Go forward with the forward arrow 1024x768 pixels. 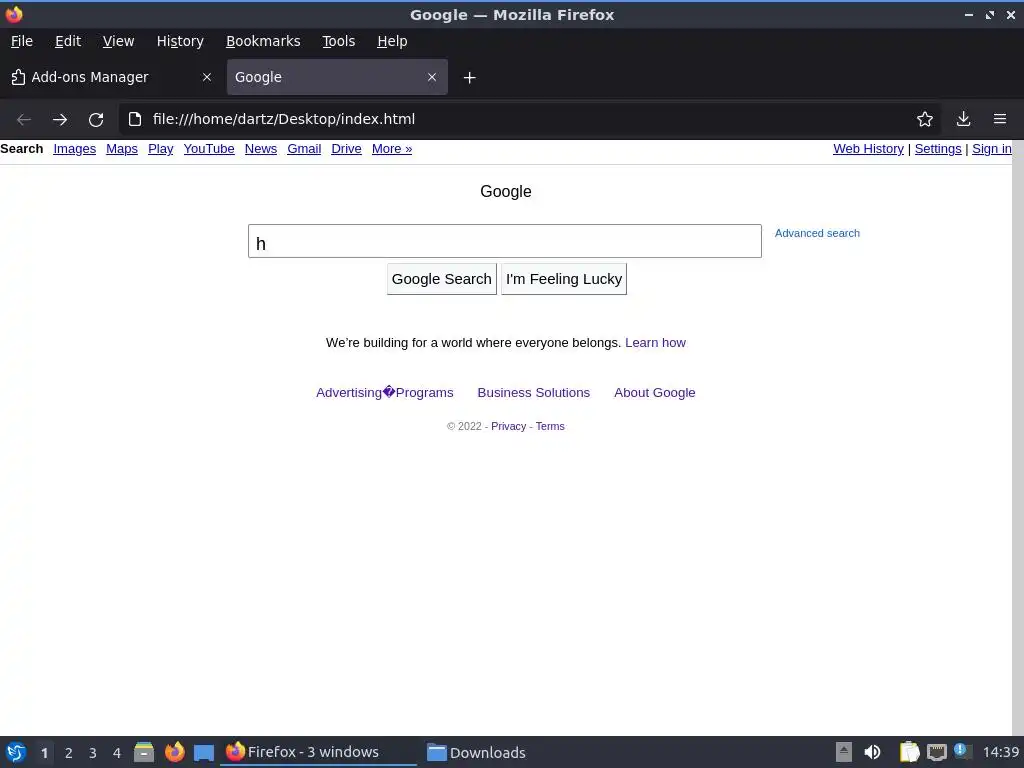(60, 120)
